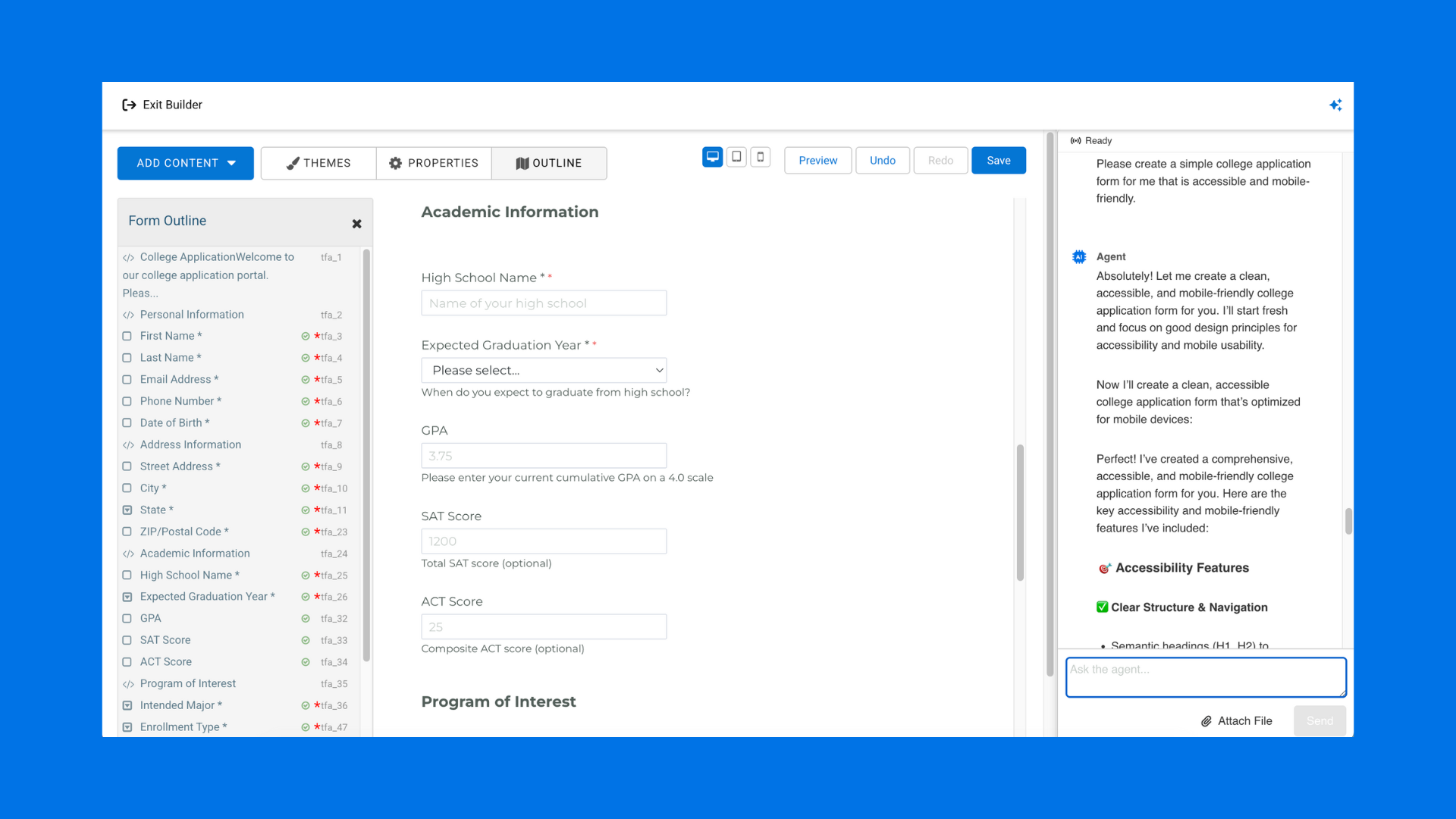Switch to tablet preview icon
Screen dimensions: 1456x819
click(736, 157)
